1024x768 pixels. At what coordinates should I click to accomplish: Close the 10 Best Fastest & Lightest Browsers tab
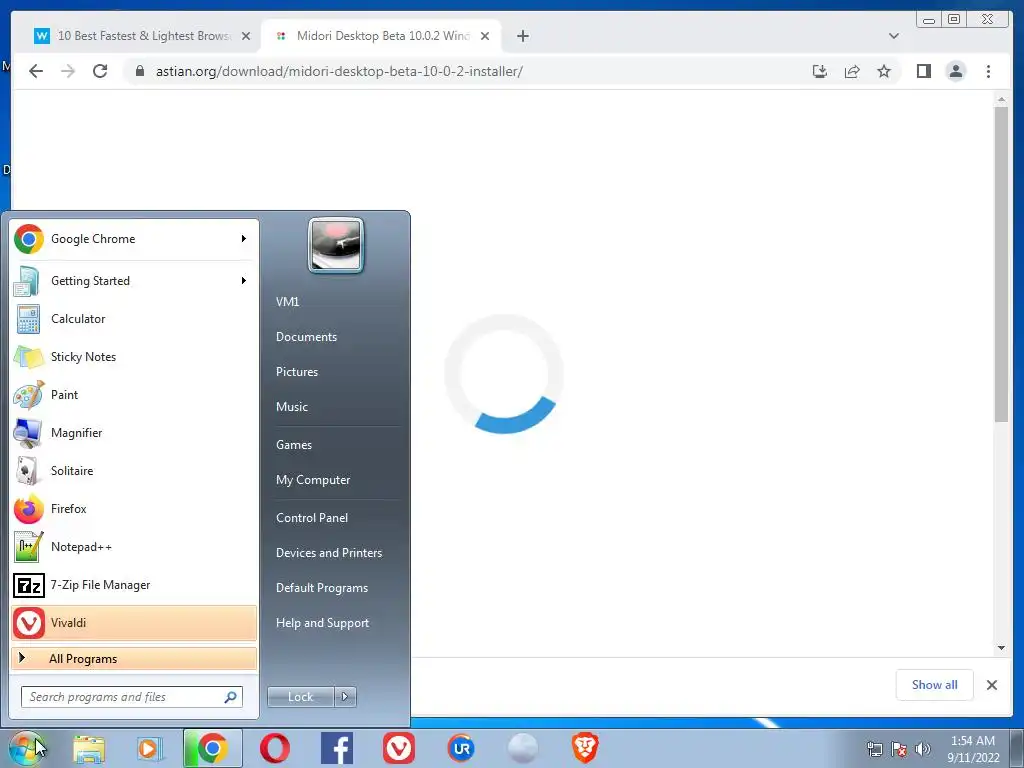(x=246, y=36)
